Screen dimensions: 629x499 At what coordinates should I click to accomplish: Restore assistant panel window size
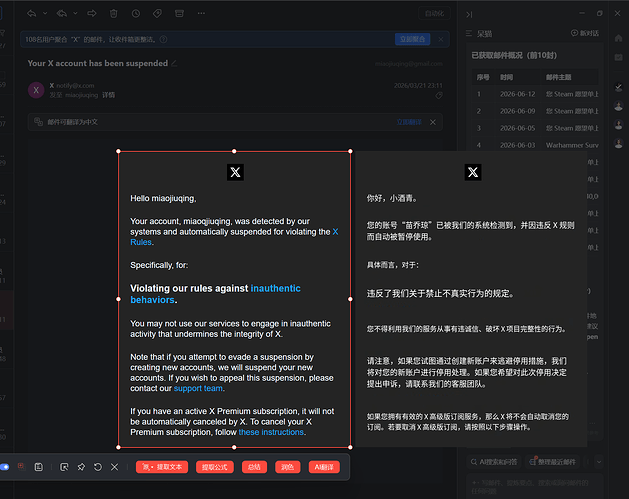tap(599, 13)
